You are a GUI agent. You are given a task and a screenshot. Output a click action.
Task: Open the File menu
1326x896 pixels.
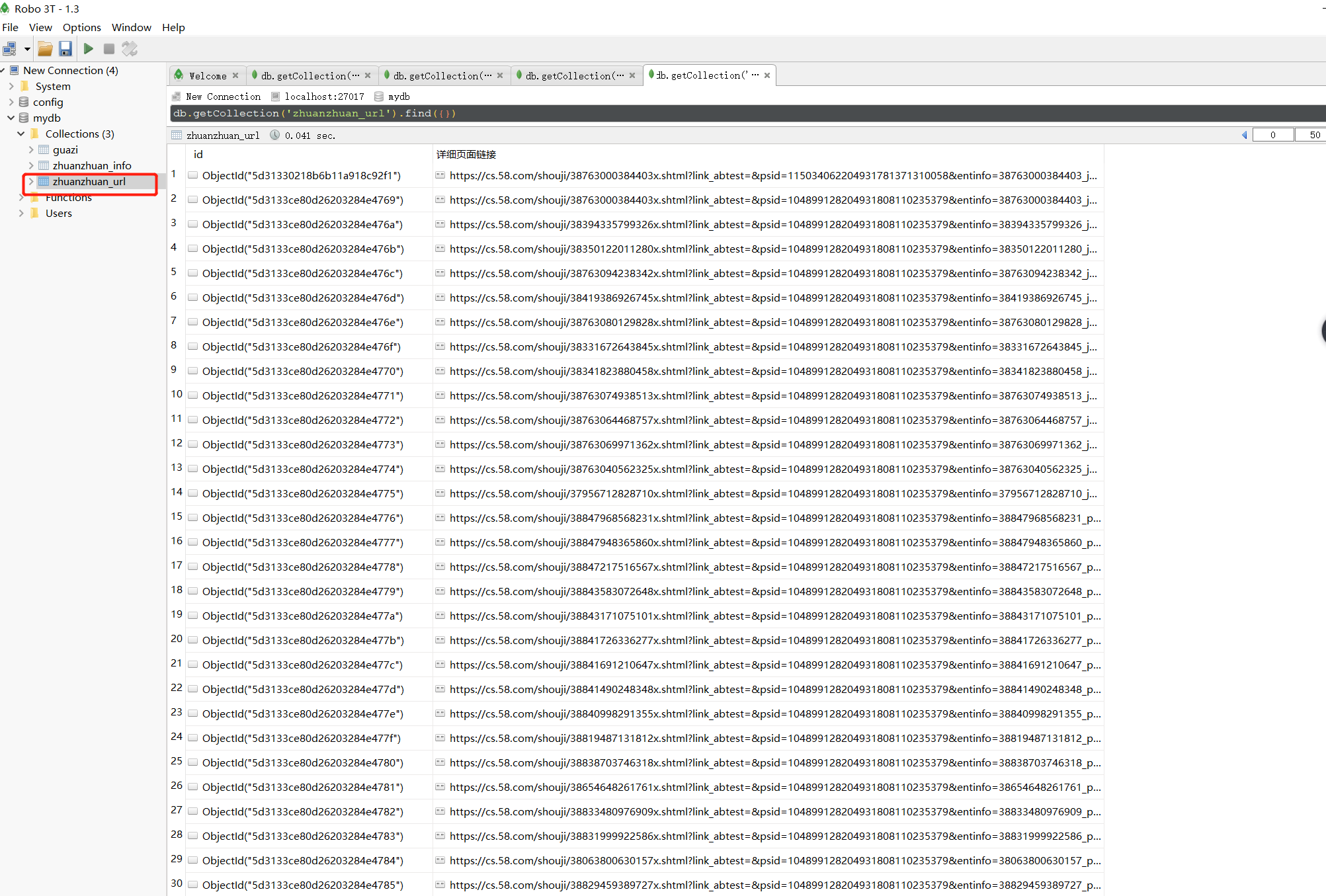coord(11,27)
